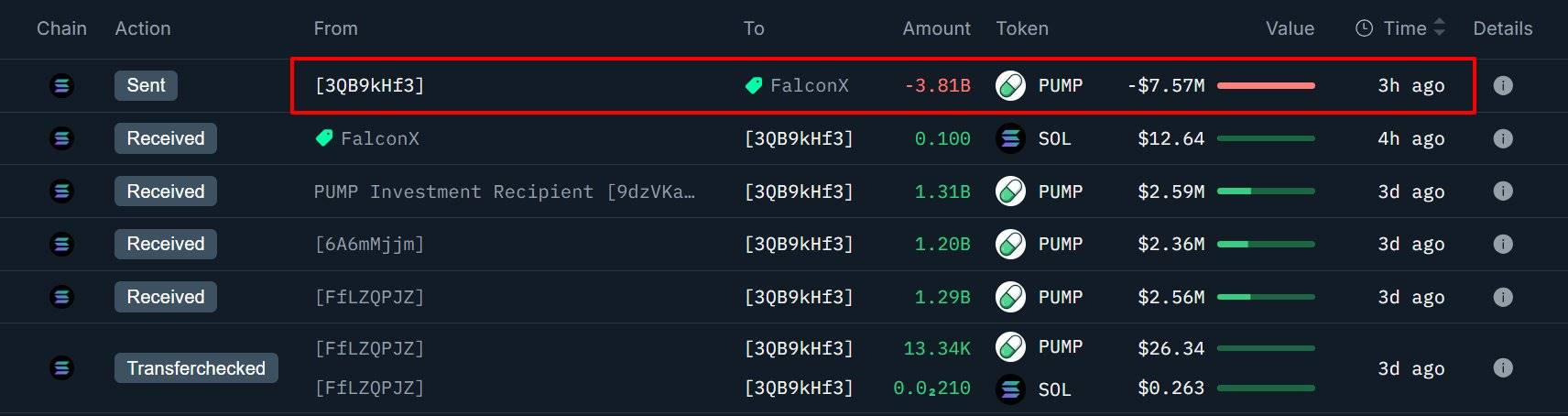The height and width of the screenshot is (416, 1568).
Task: Click the Sent action badge
Action: click(x=146, y=85)
